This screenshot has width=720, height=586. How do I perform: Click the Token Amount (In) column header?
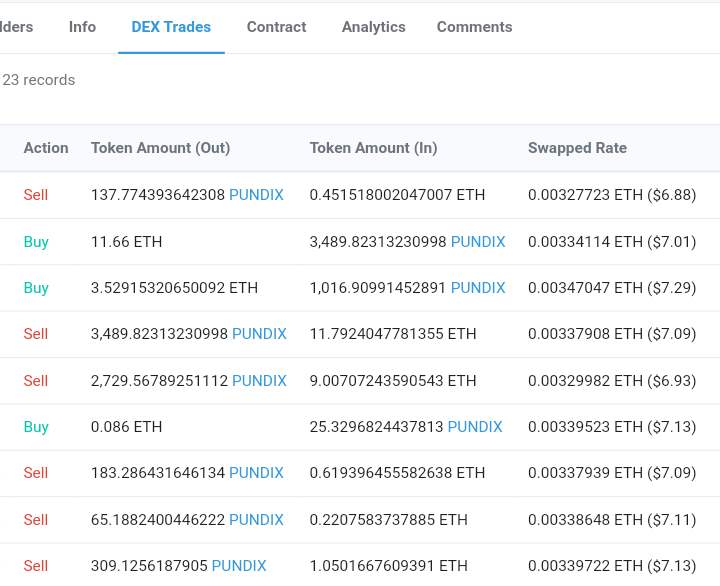coord(373,148)
